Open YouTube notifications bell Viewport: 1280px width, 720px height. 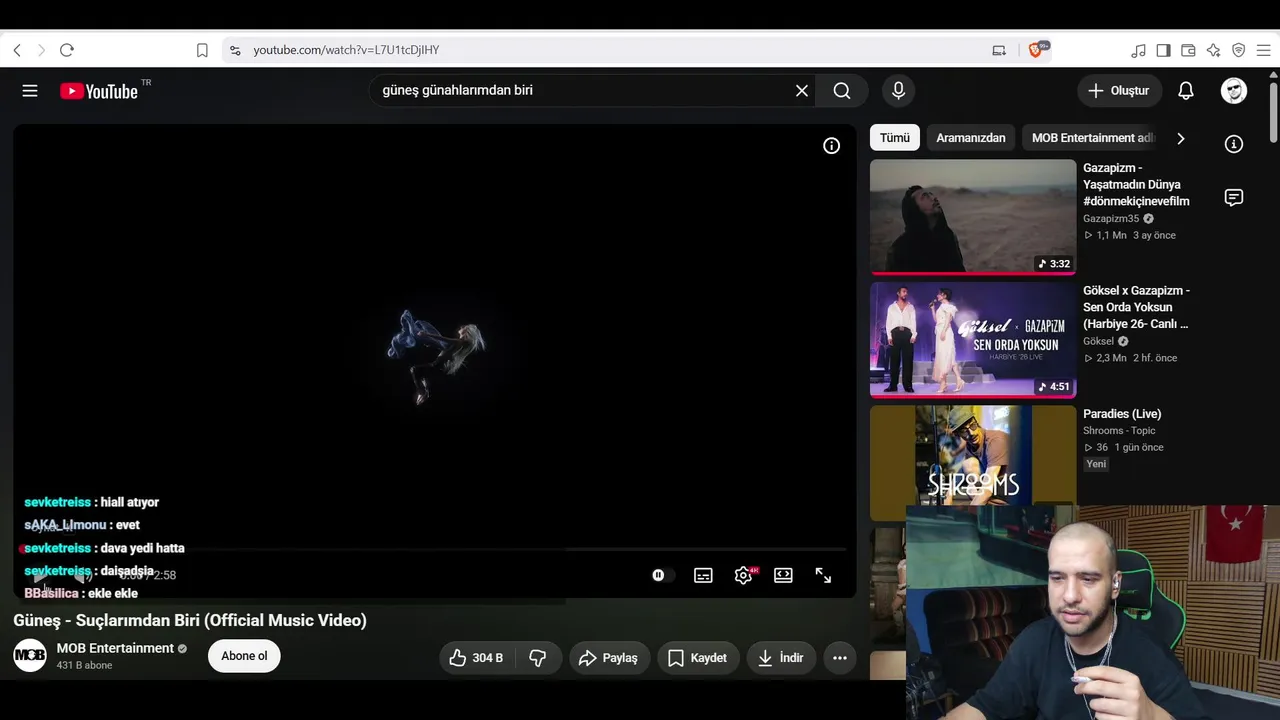pyautogui.click(x=1186, y=91)
